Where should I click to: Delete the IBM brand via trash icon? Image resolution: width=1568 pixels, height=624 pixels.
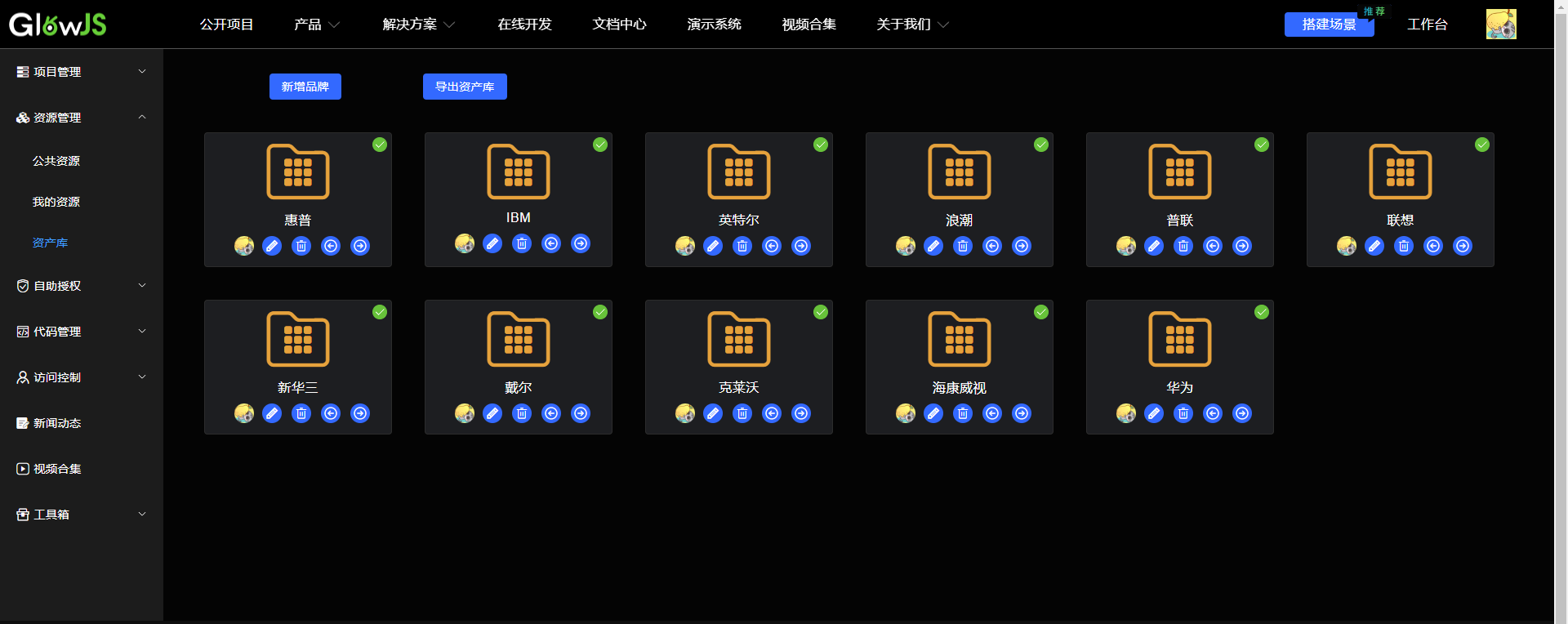[522, 243]
